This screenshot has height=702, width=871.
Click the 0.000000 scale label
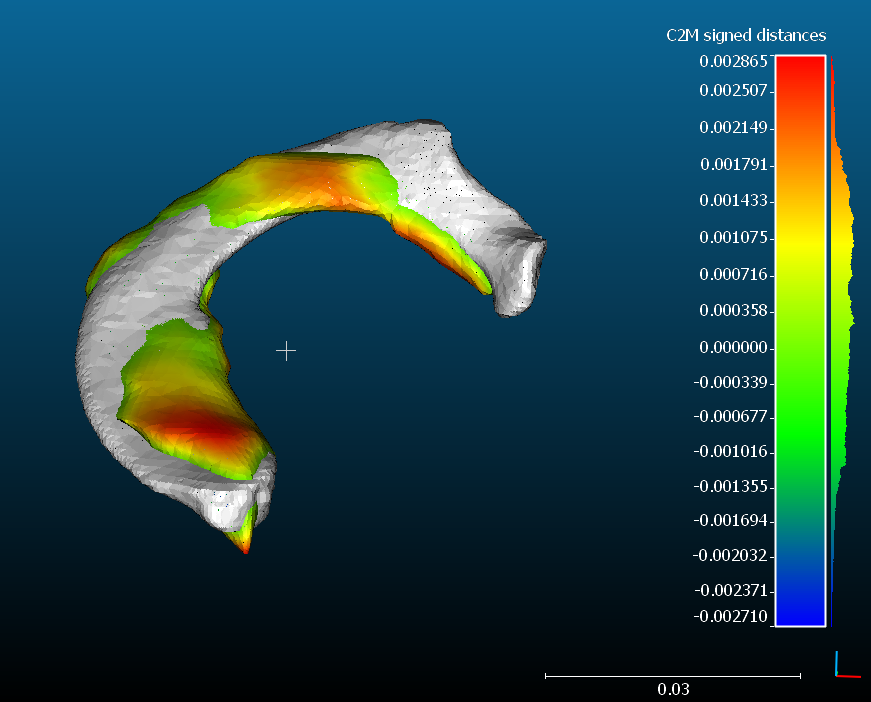[733, 348]
